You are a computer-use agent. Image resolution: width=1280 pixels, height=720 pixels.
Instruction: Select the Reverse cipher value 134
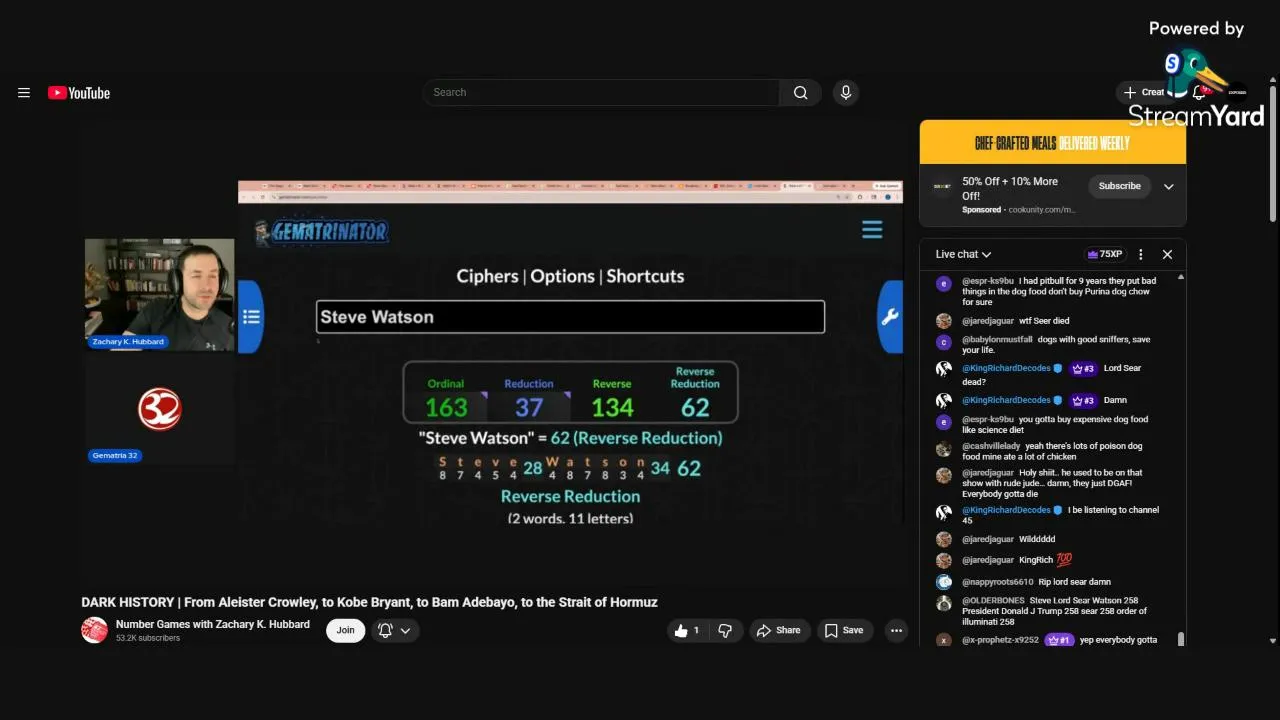pos(612,407)
